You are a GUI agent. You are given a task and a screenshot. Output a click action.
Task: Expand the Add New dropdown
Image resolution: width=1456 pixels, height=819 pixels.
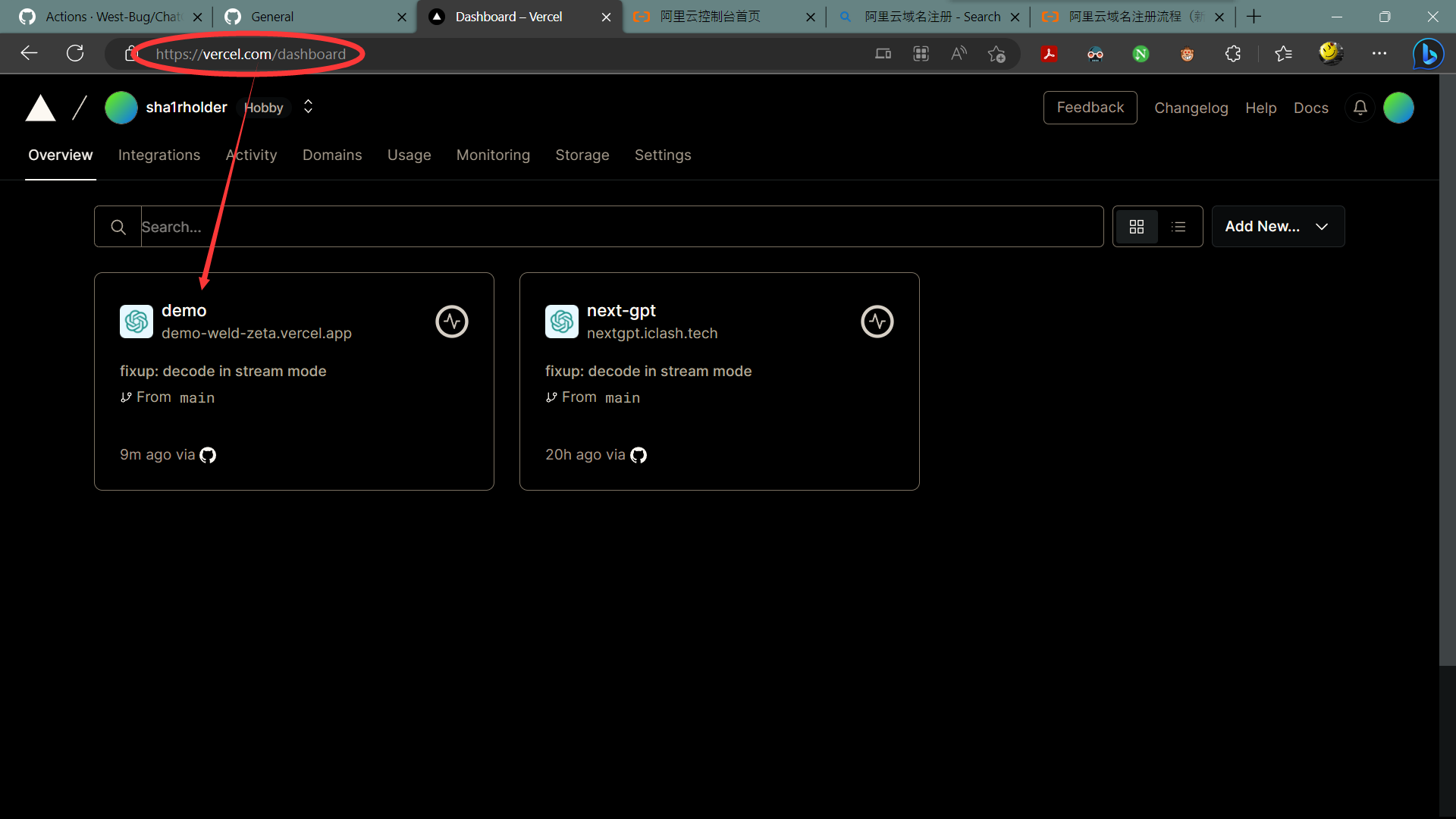click(1278, 227)
